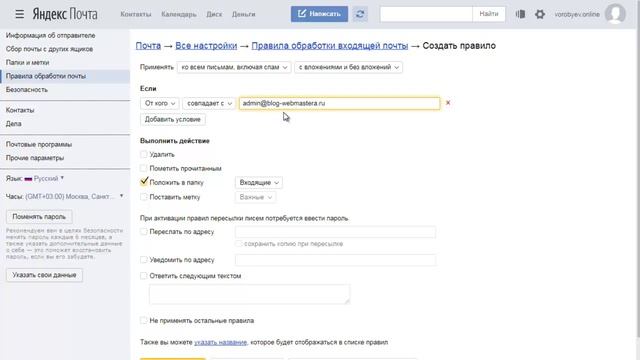Viewport: 640px width, 360px height.
Task: Expand the ко всем письмам, включая спам dropdown
Action: pos(234,67)
